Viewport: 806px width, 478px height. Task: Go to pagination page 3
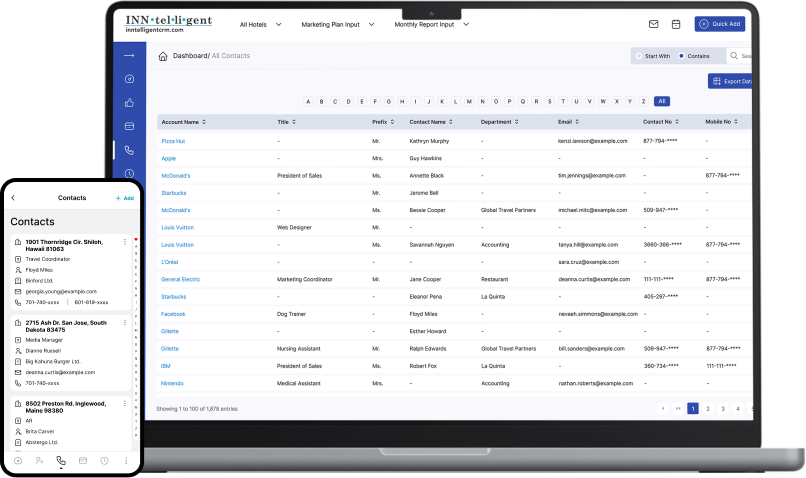coord(723,409)
